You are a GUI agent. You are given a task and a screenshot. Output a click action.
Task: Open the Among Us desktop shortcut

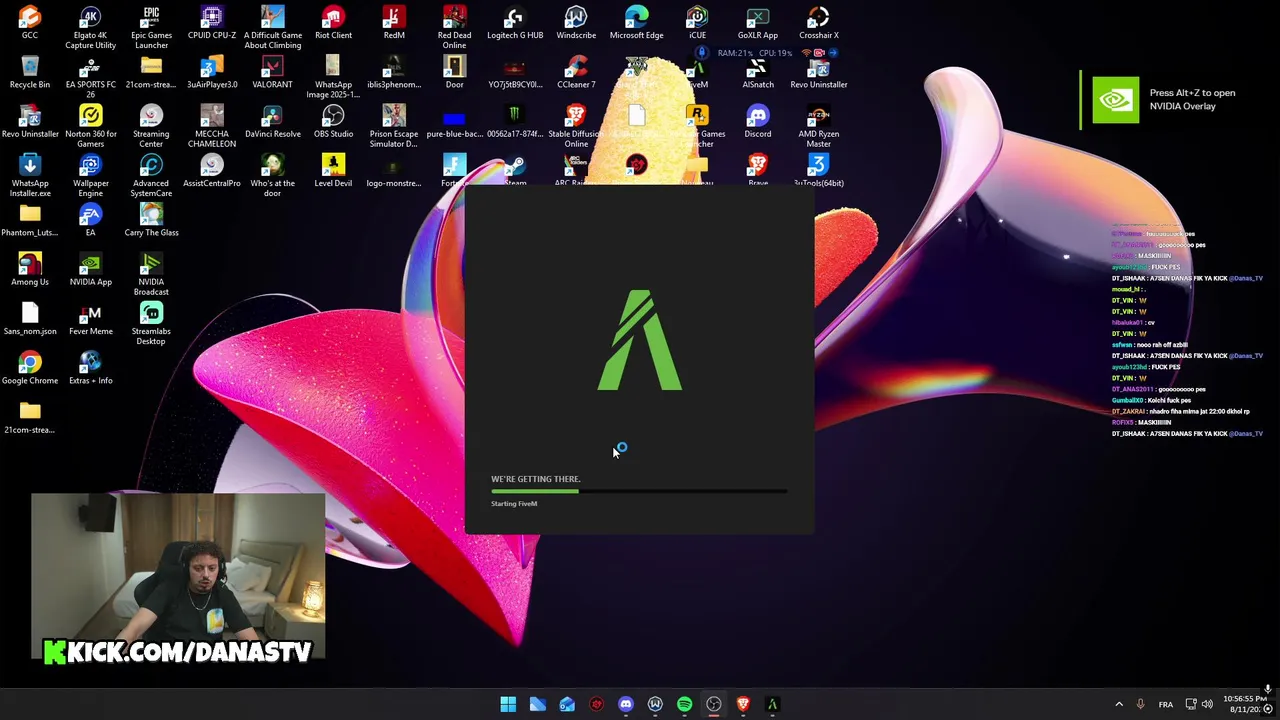(x=30, y=268)
